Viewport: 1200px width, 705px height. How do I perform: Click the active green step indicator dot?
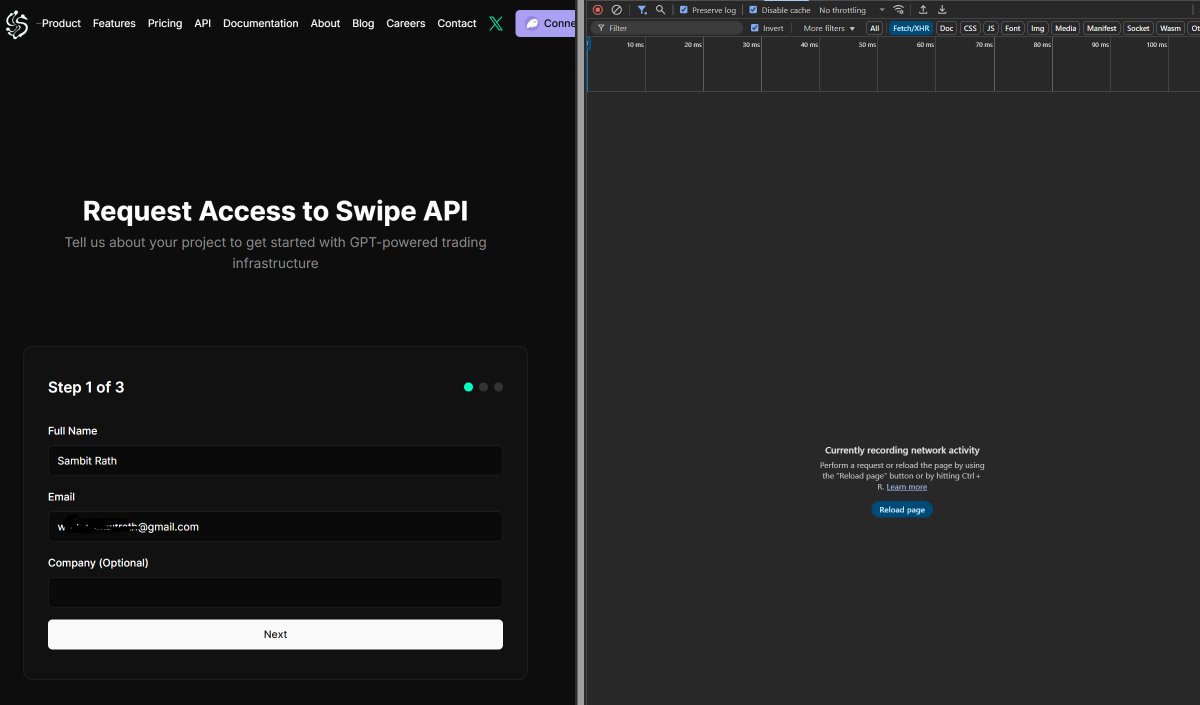(x=468, y=387)
